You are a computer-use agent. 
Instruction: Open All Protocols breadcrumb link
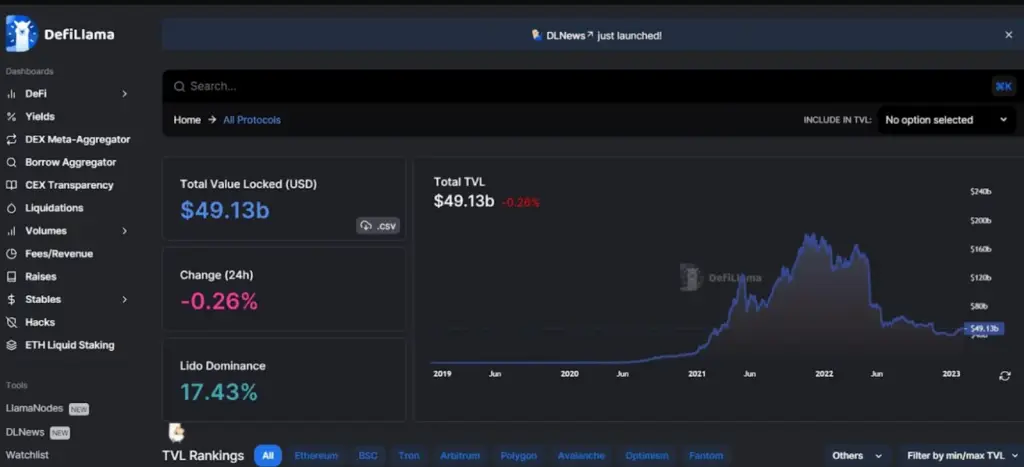tap(252, 120)
